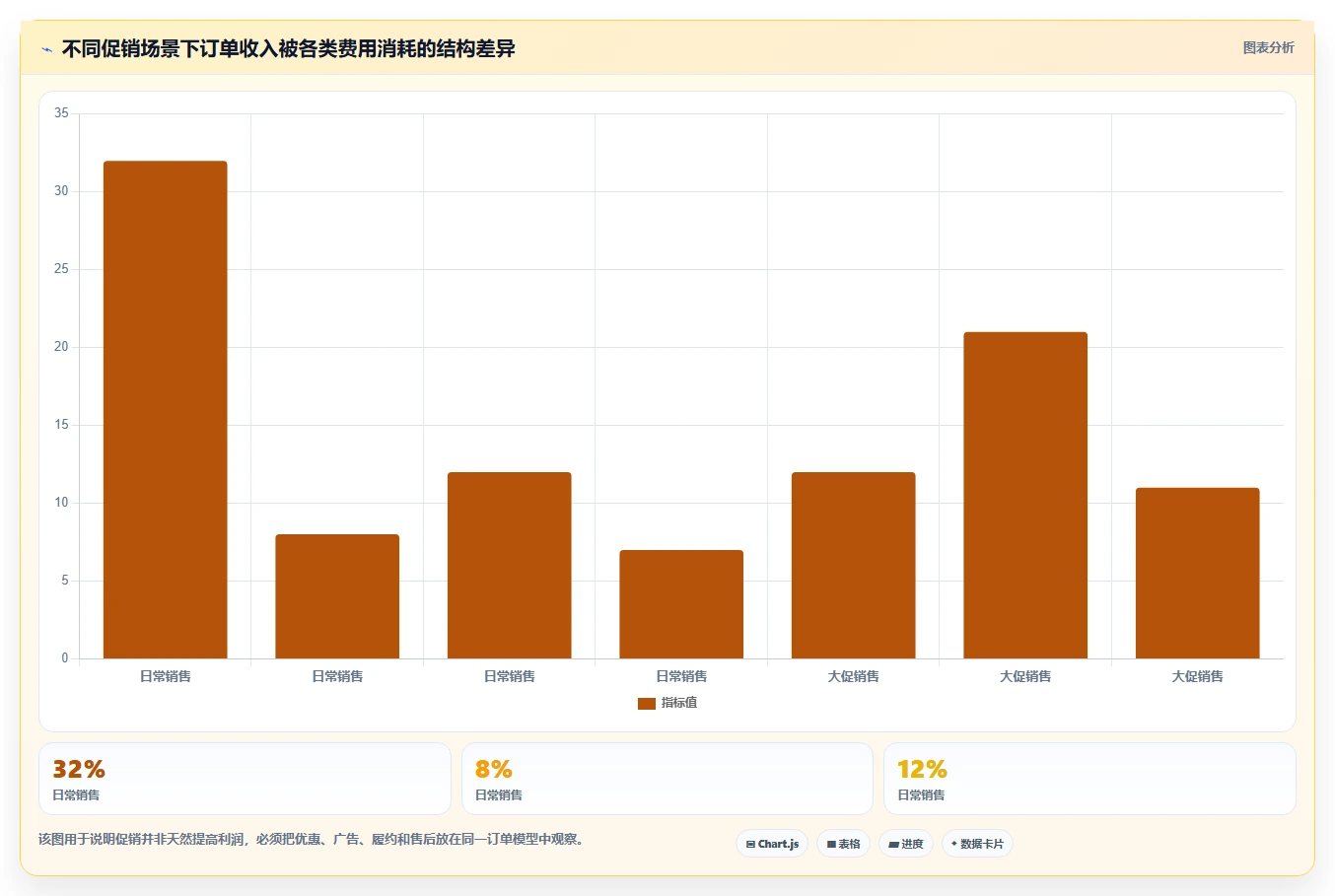Click the 图表分析 label in the header
Image resolution: width=1335 pixels, height=896 pixels.
point(1268,47)
